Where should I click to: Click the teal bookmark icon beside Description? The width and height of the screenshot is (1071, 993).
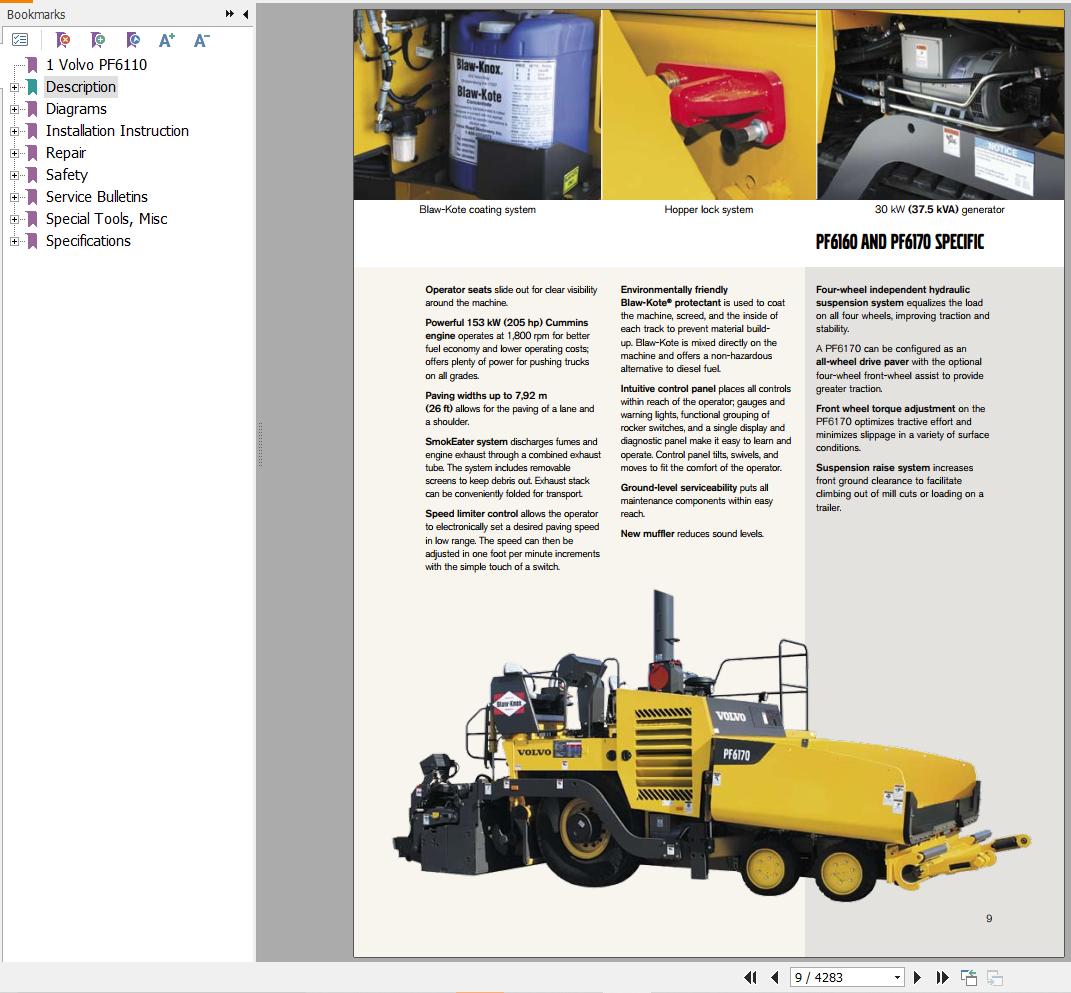pos(32,87)
